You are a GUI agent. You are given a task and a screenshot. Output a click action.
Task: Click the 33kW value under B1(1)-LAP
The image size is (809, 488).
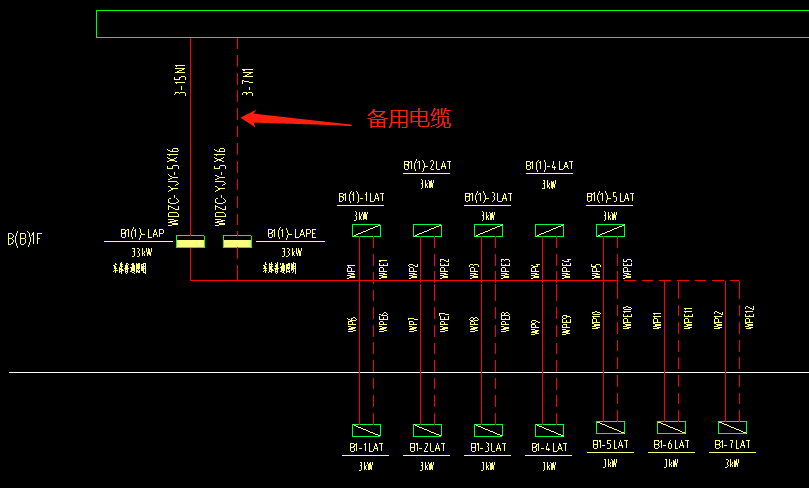point(141,253)
